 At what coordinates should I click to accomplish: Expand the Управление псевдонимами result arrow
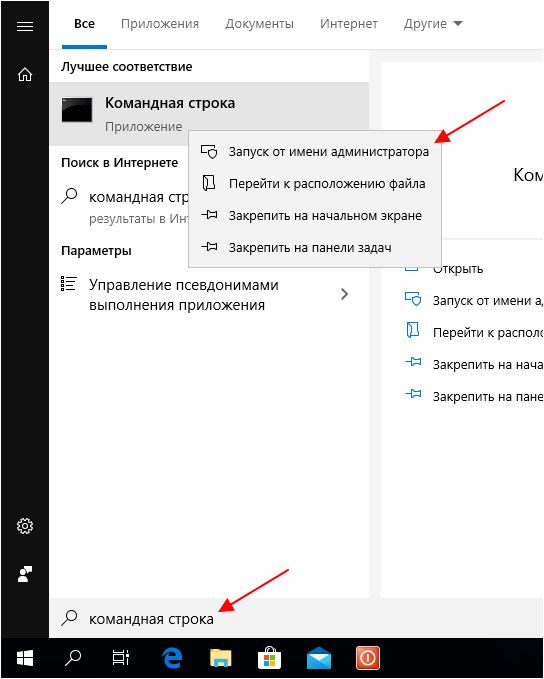[x=344, y=294]
